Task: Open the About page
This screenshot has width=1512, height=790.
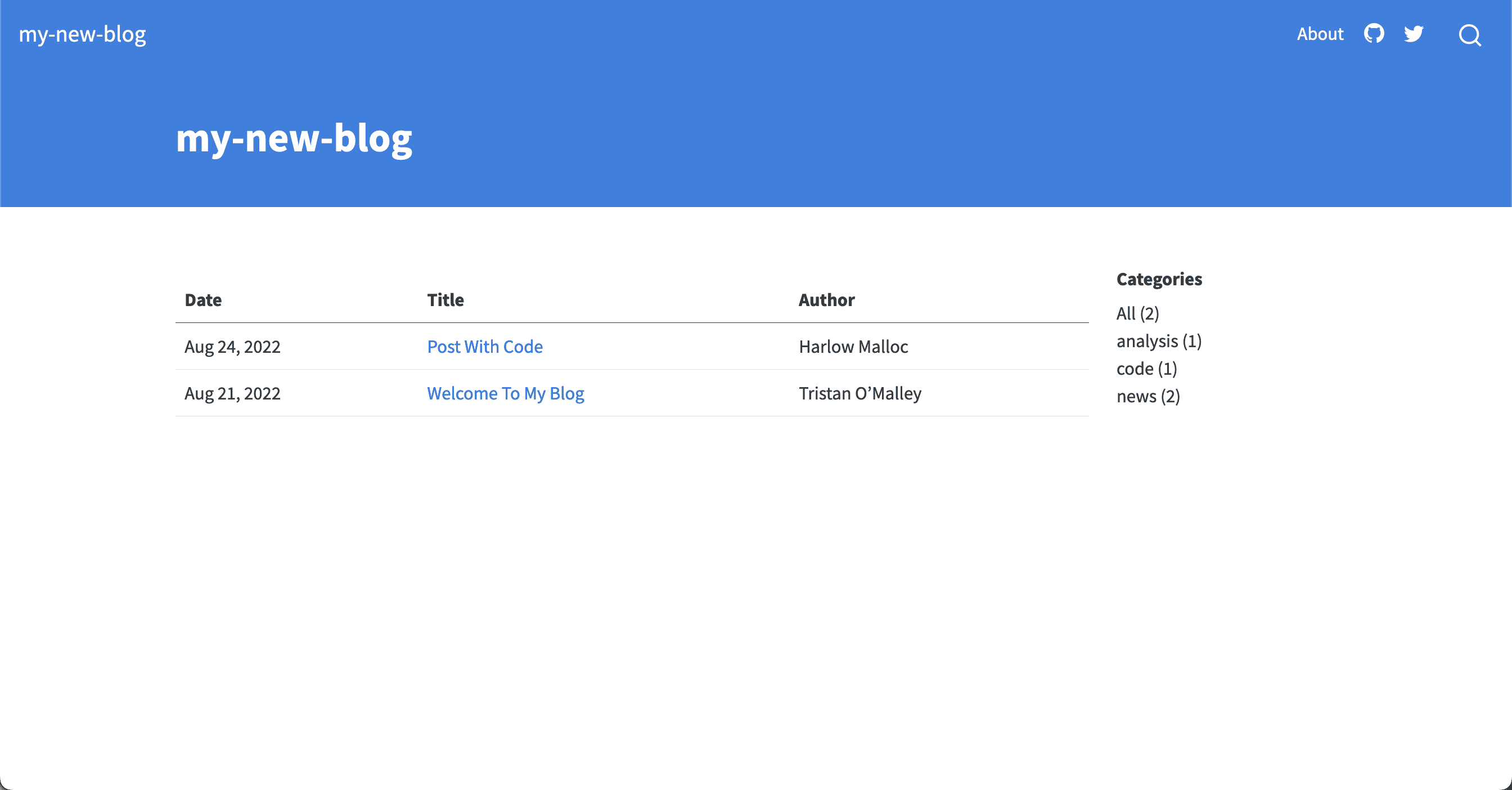Action: 1320,34
